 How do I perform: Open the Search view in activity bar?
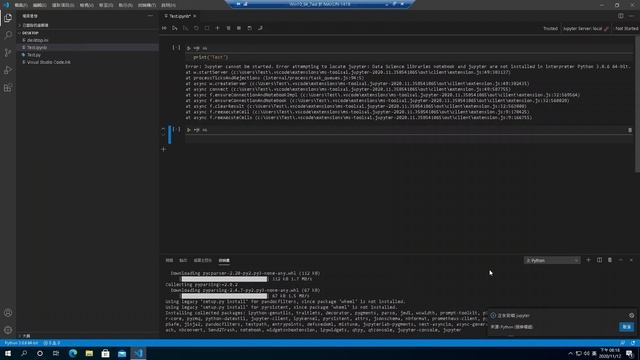click(x=8, y=35)
